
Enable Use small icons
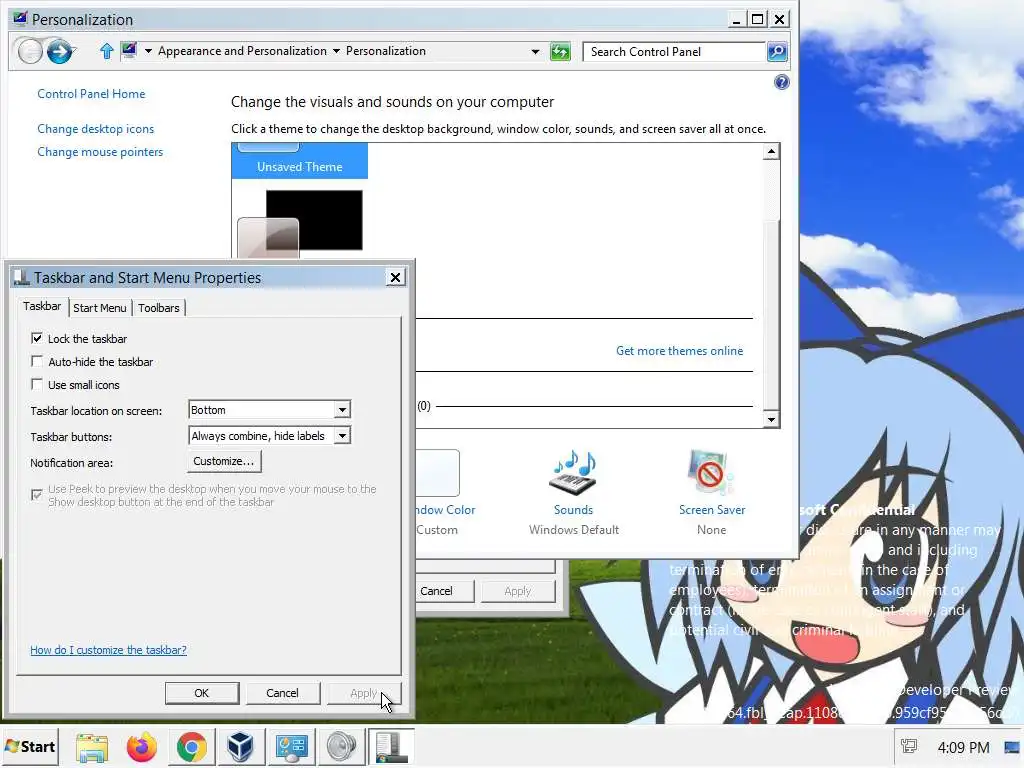37,385
